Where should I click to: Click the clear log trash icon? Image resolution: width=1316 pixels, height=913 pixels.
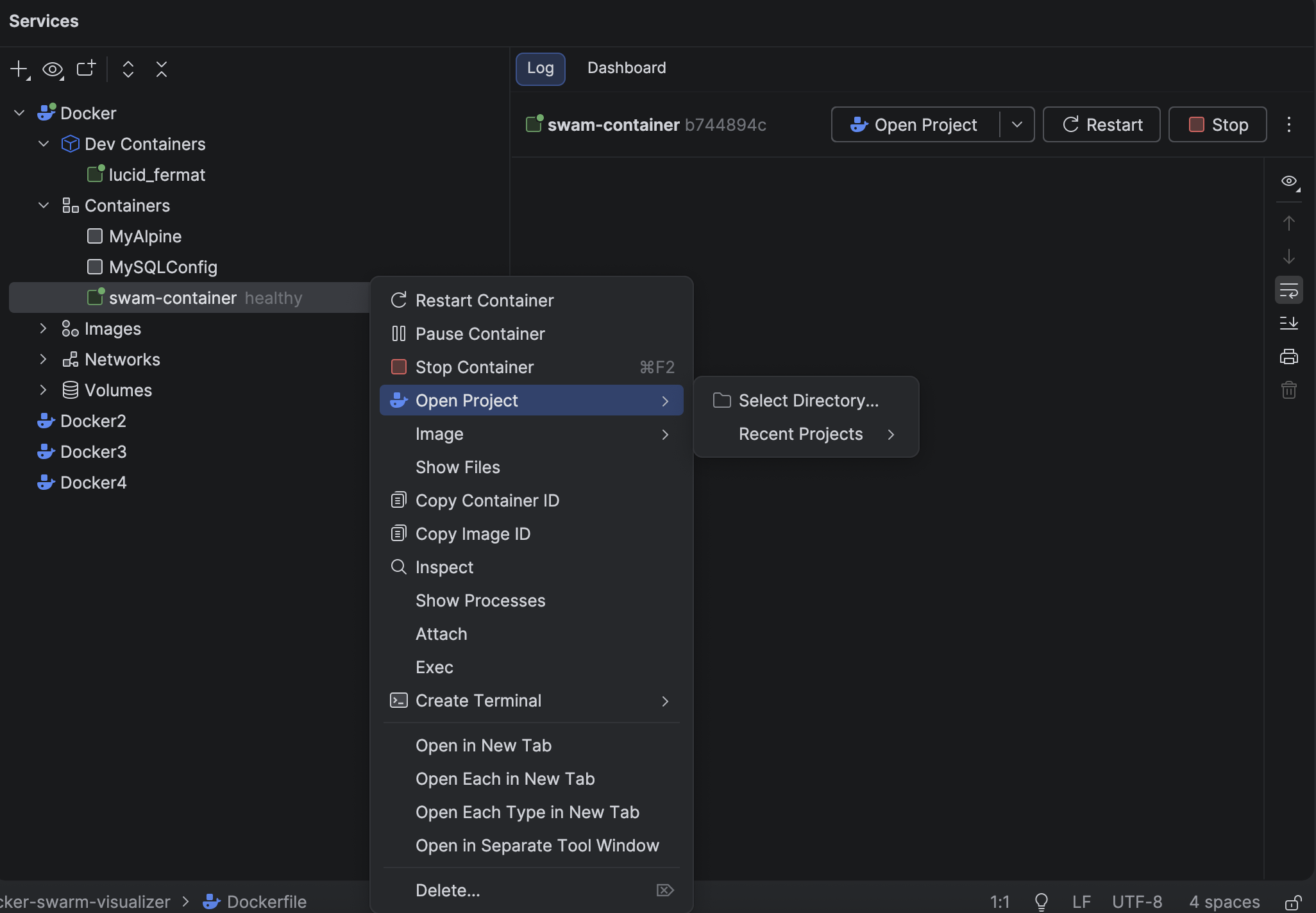(1288, 390)
